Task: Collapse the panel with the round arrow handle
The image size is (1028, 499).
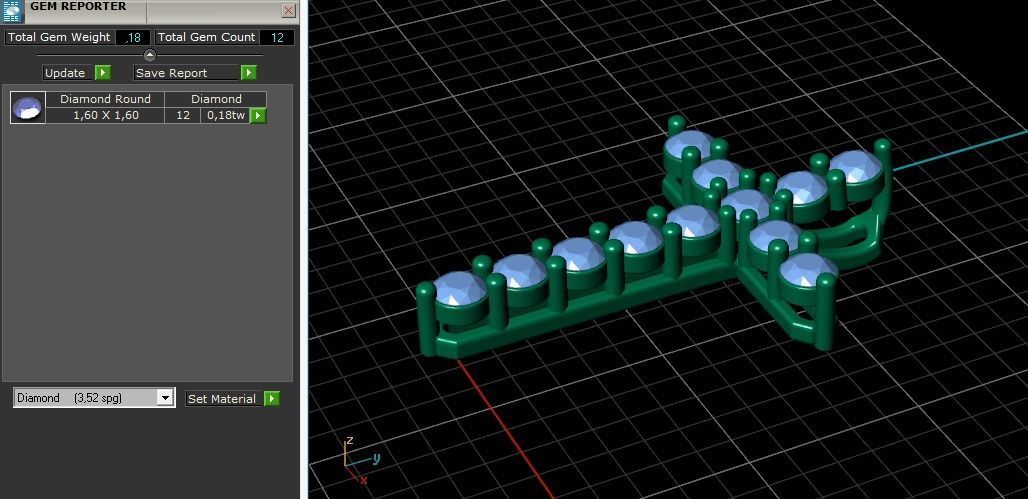Action: point(149,55)
